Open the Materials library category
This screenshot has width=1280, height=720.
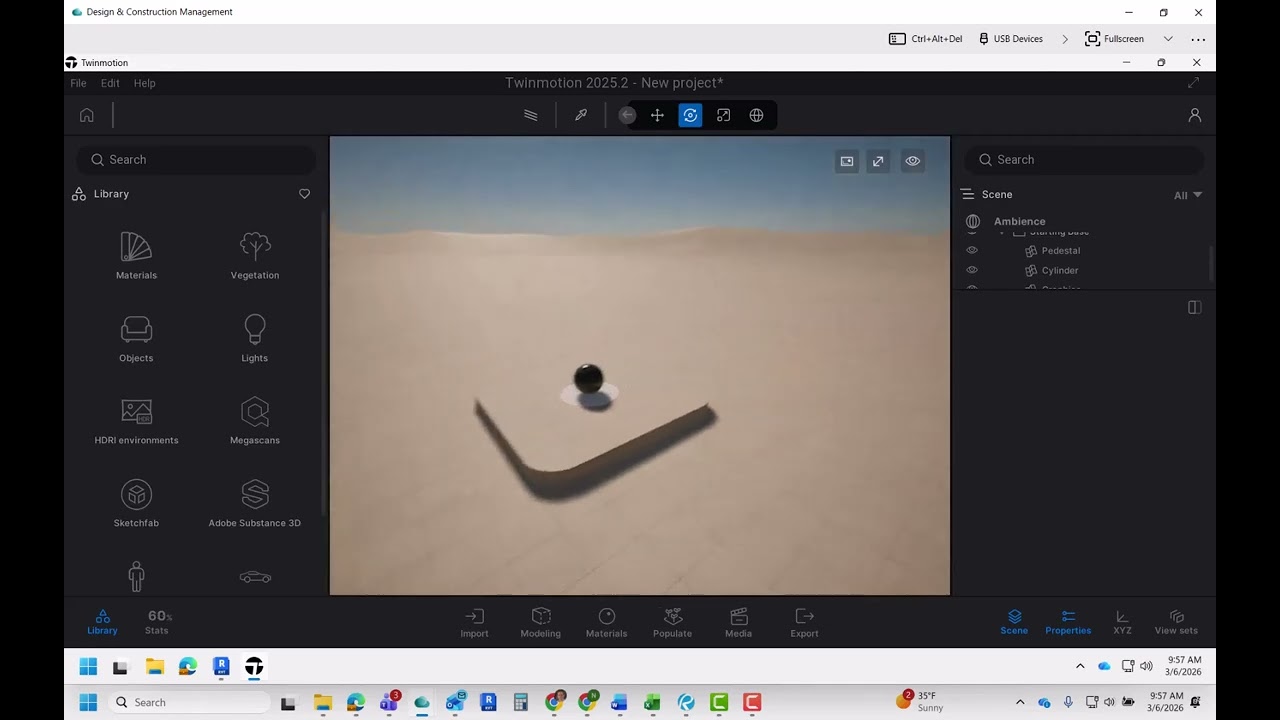tap(136, 256)
